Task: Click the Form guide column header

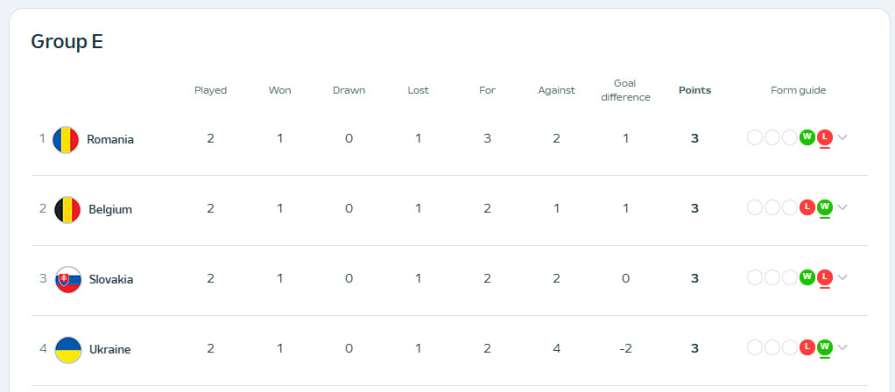Action: tap(798, 90)
